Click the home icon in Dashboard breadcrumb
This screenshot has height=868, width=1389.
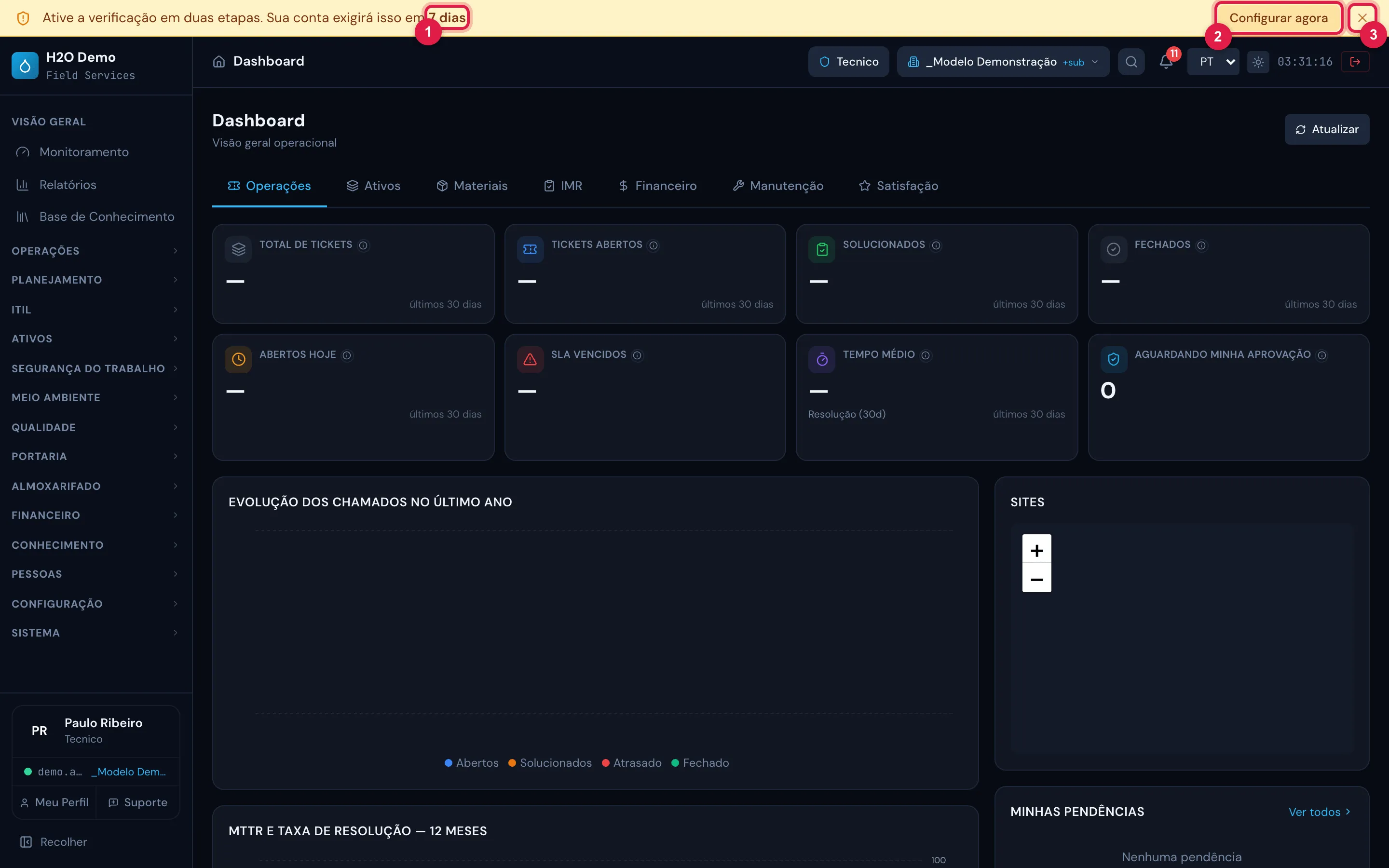[x=218, y=61]
